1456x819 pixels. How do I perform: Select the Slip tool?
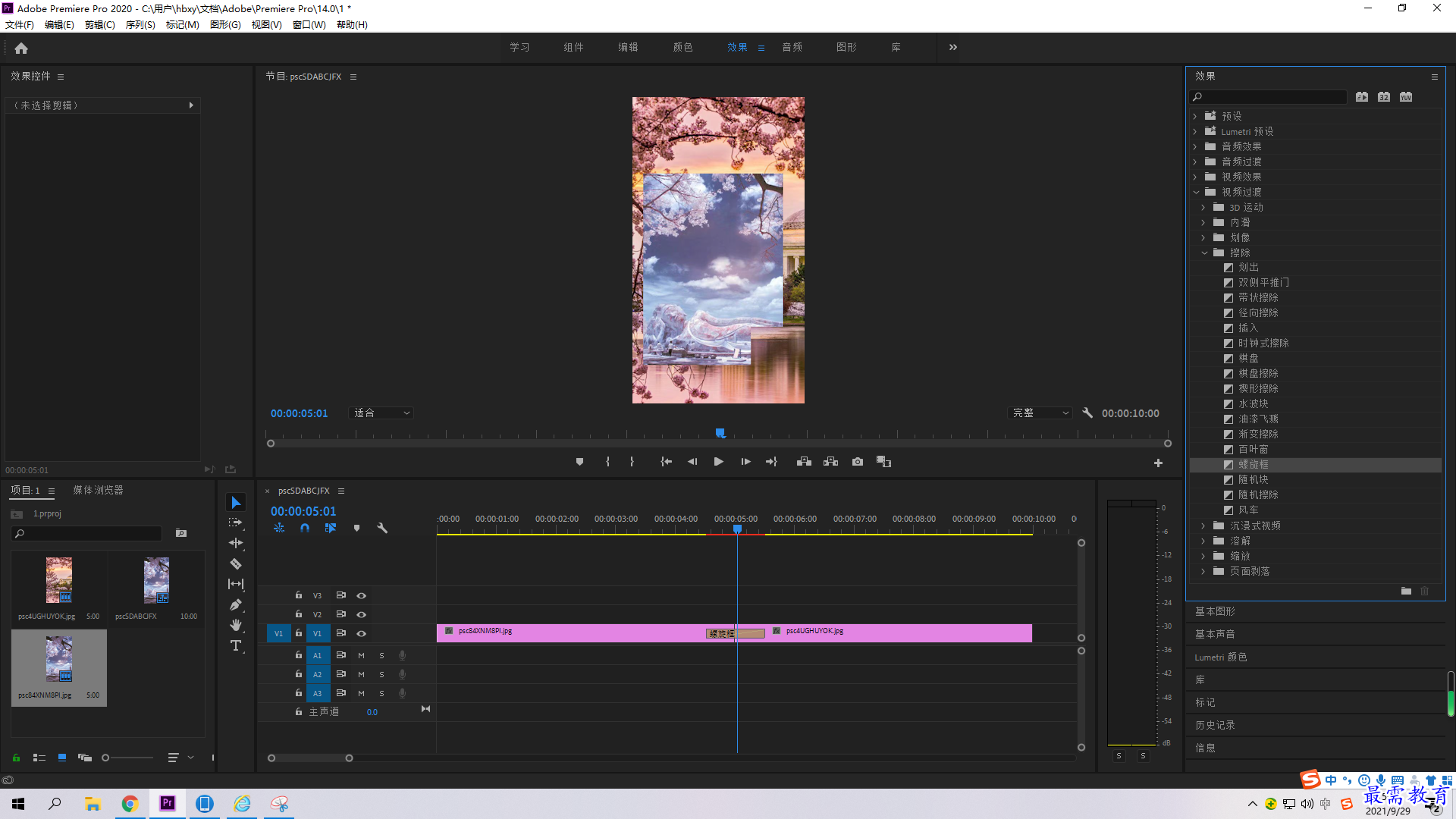click(236, 584)
